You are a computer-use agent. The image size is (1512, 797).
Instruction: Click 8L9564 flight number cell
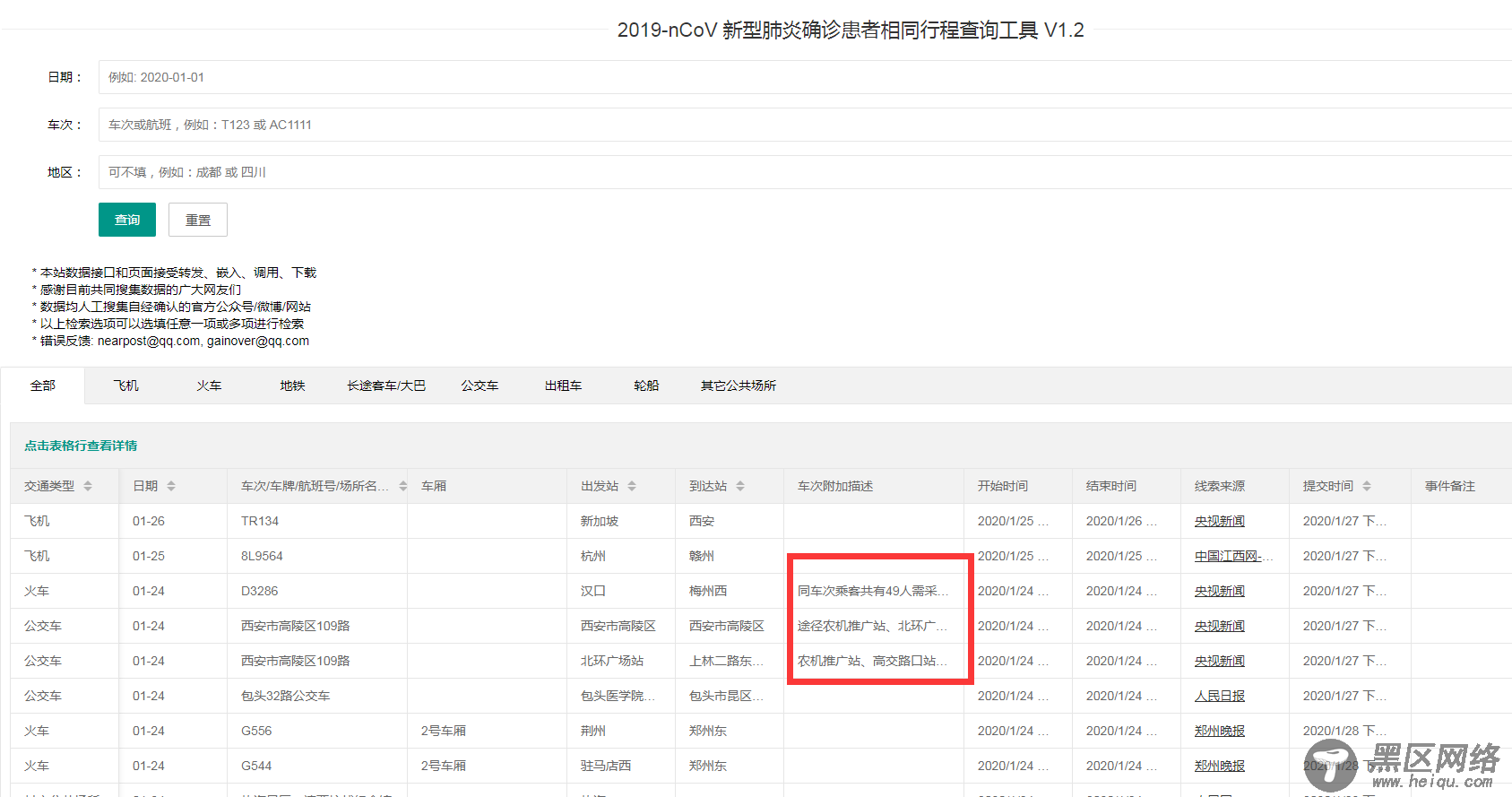coord(317,556)
